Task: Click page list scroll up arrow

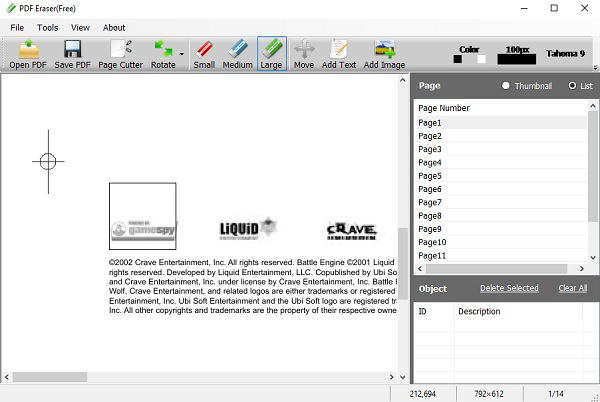Action: pos(593,106)
